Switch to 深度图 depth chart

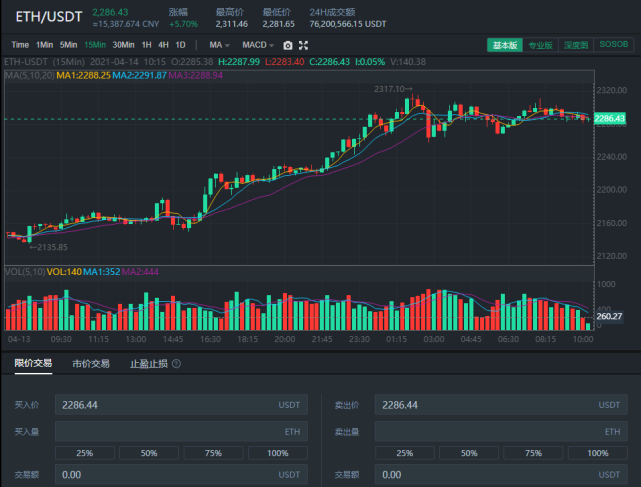(576, 45)
